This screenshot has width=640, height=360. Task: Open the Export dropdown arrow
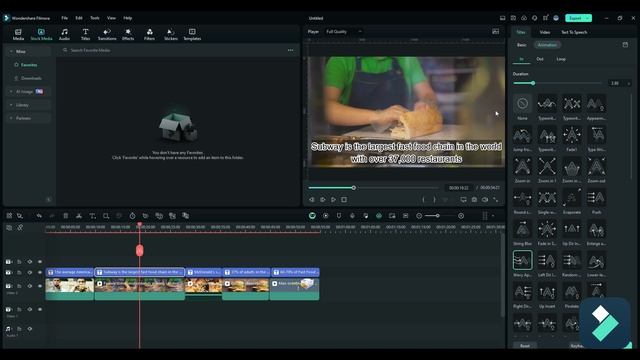point(587,18)
